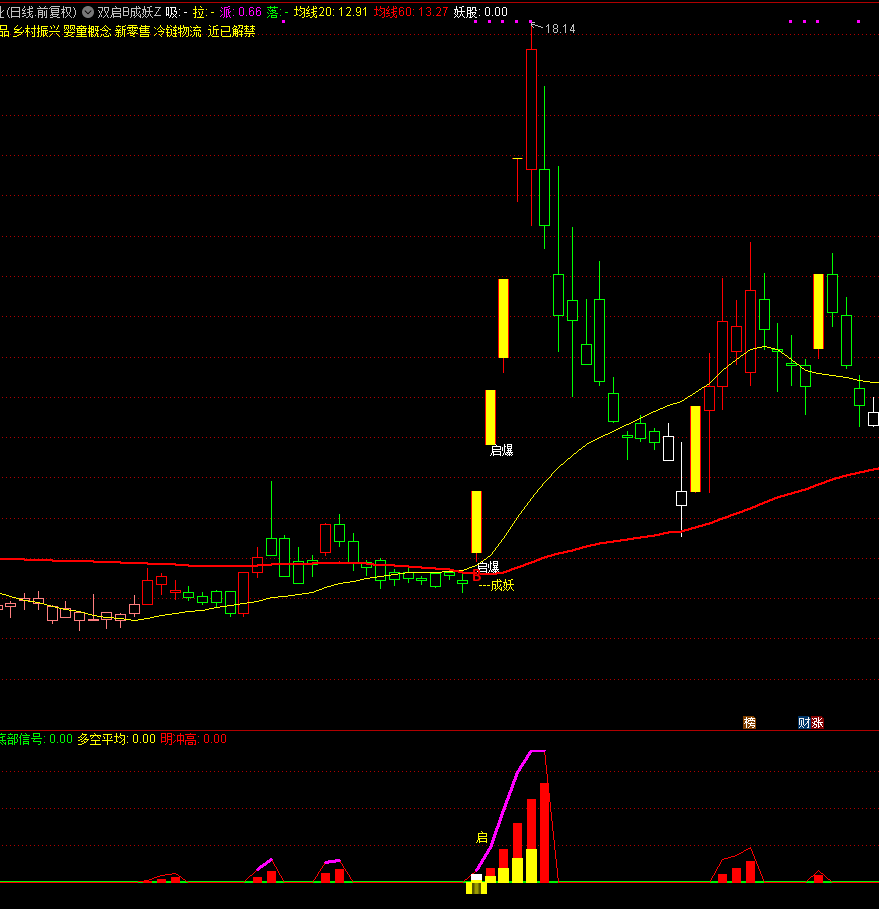Click the 榜 ranking badge icon

coord(750,722)
